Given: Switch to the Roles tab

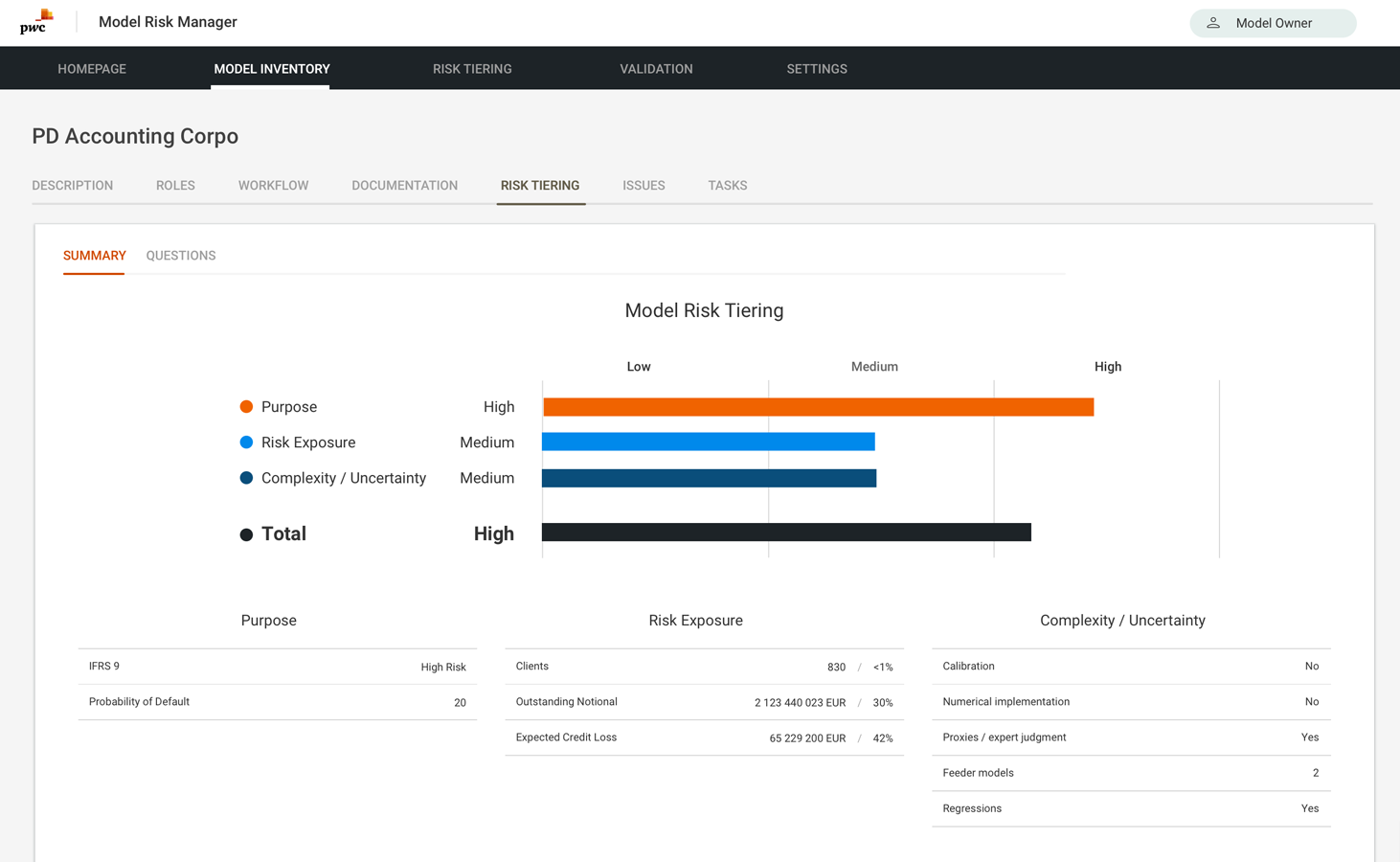Looking at the screenshot, I should point(175,186).
